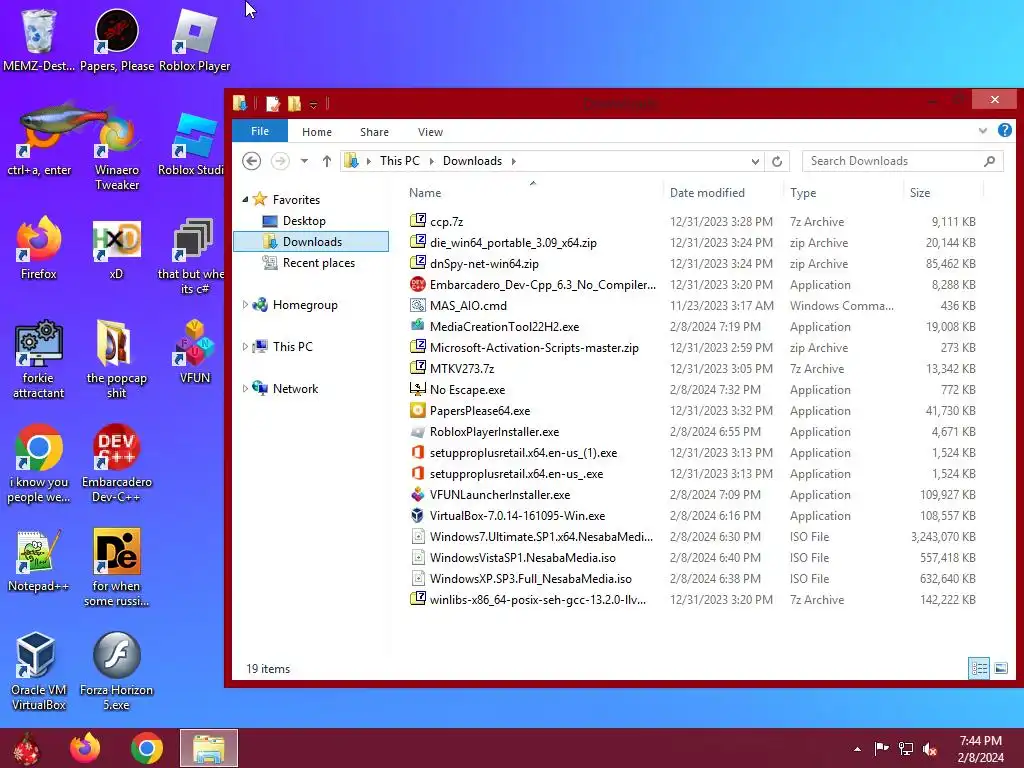Open Firefox desktop shortcut

pyautogui.click(x=39, y=248)
